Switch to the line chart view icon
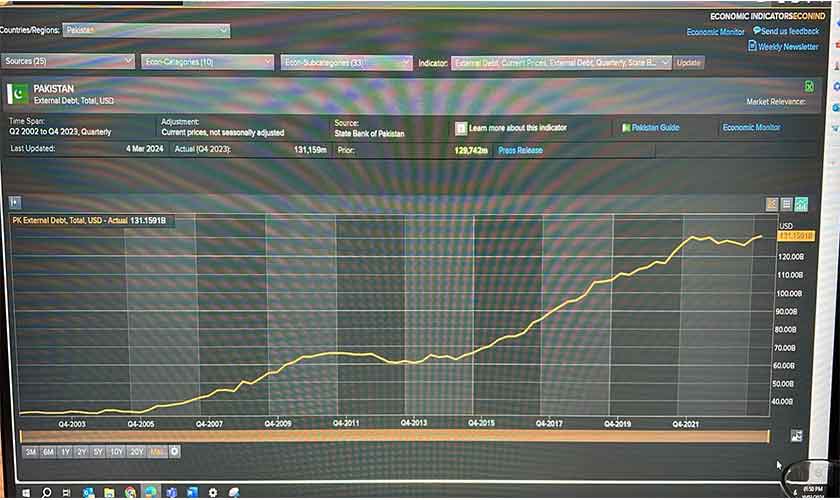Screen dimensions: 840x500 pos(801,204)
